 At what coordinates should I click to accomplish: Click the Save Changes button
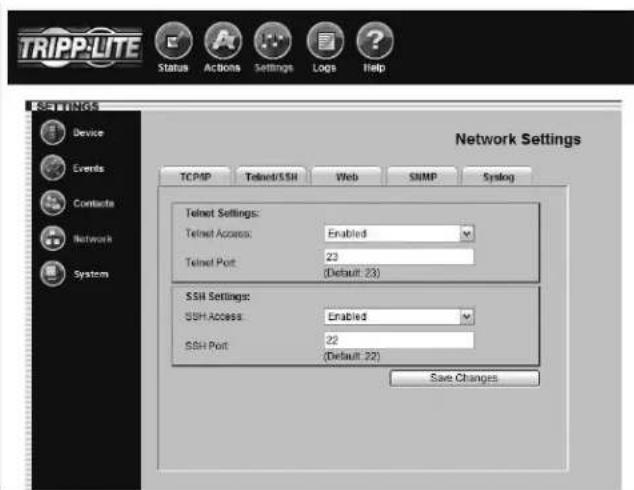pyautogui.click(x=465, y=378)
